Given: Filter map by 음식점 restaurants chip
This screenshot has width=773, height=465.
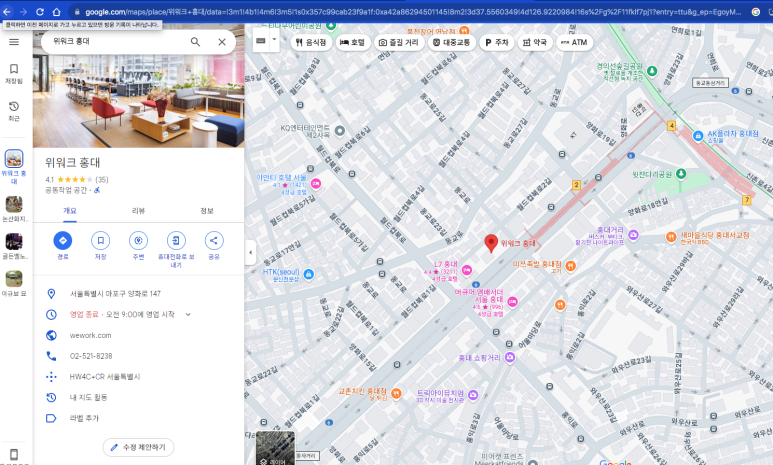Looking at the screenshot, I should coord(311,42).
